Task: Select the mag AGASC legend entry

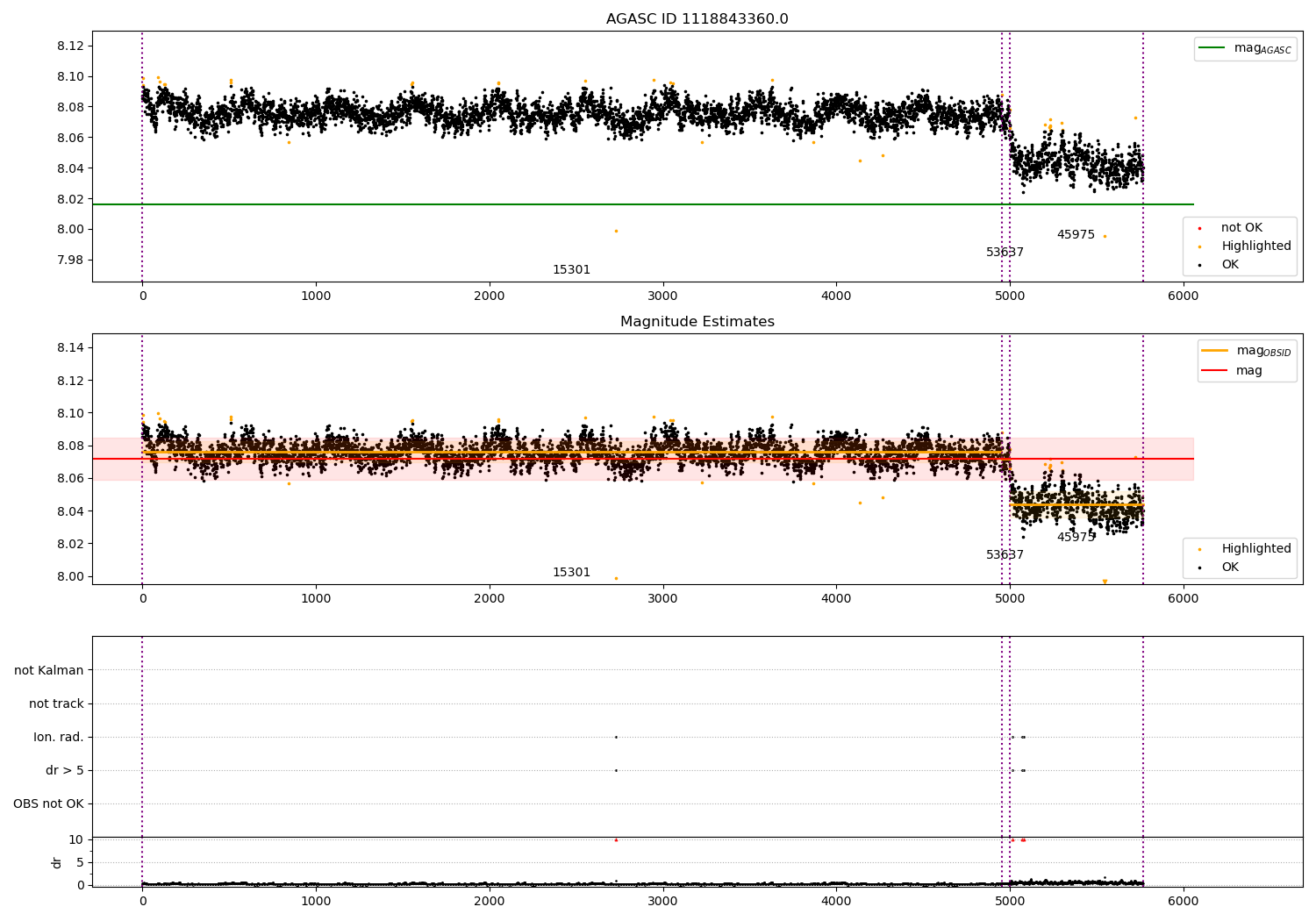Action: click(x=1245, y=48)
